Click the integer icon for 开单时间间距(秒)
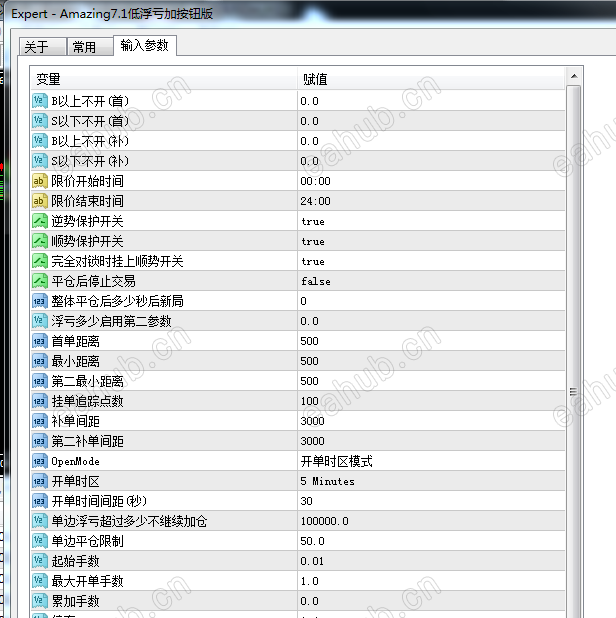 coord(39,501)
